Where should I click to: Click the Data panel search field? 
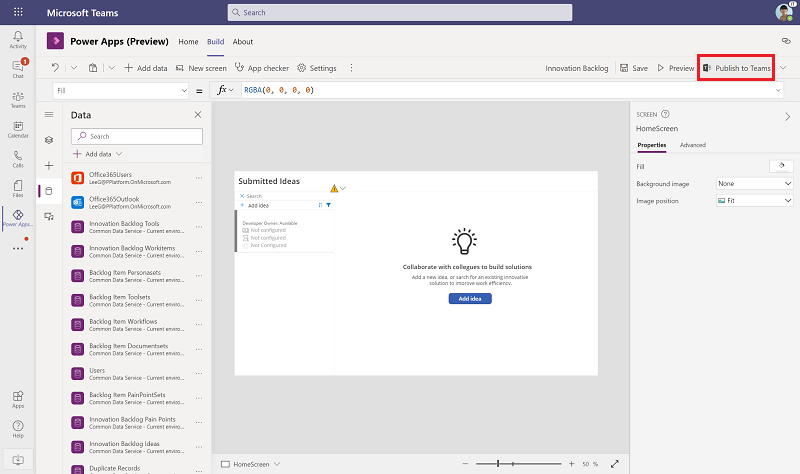tap(137, 136)
